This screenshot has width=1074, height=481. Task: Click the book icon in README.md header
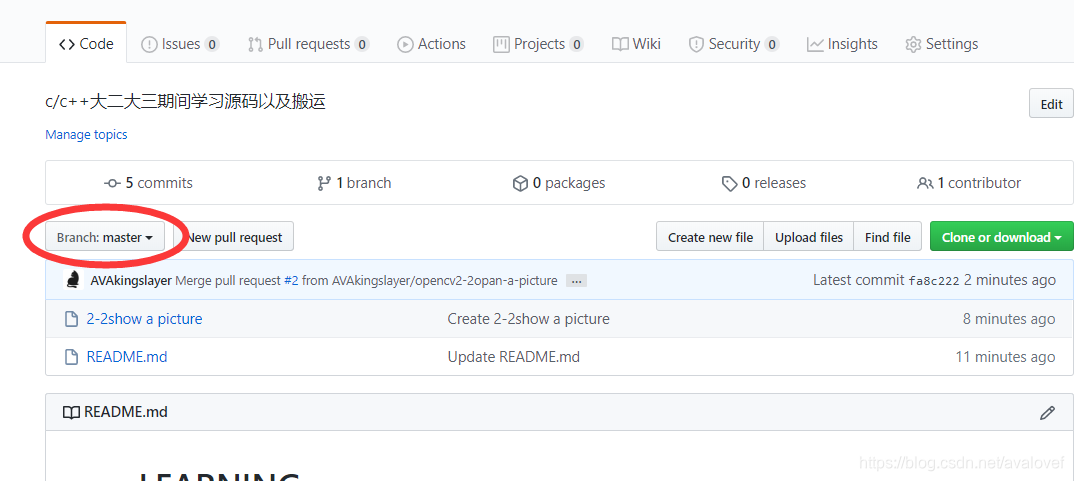coord(71,412)
